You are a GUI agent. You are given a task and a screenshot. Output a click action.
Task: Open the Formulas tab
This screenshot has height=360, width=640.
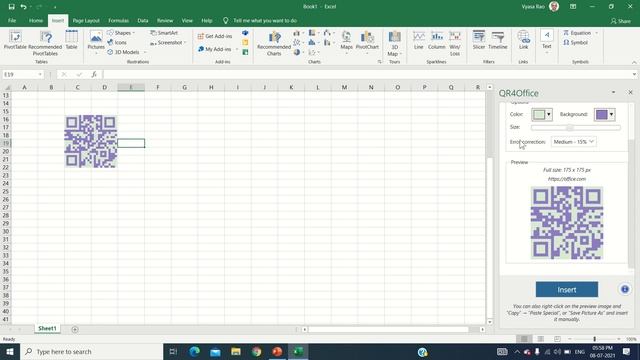pyautogui.click(x=118, y=20)
